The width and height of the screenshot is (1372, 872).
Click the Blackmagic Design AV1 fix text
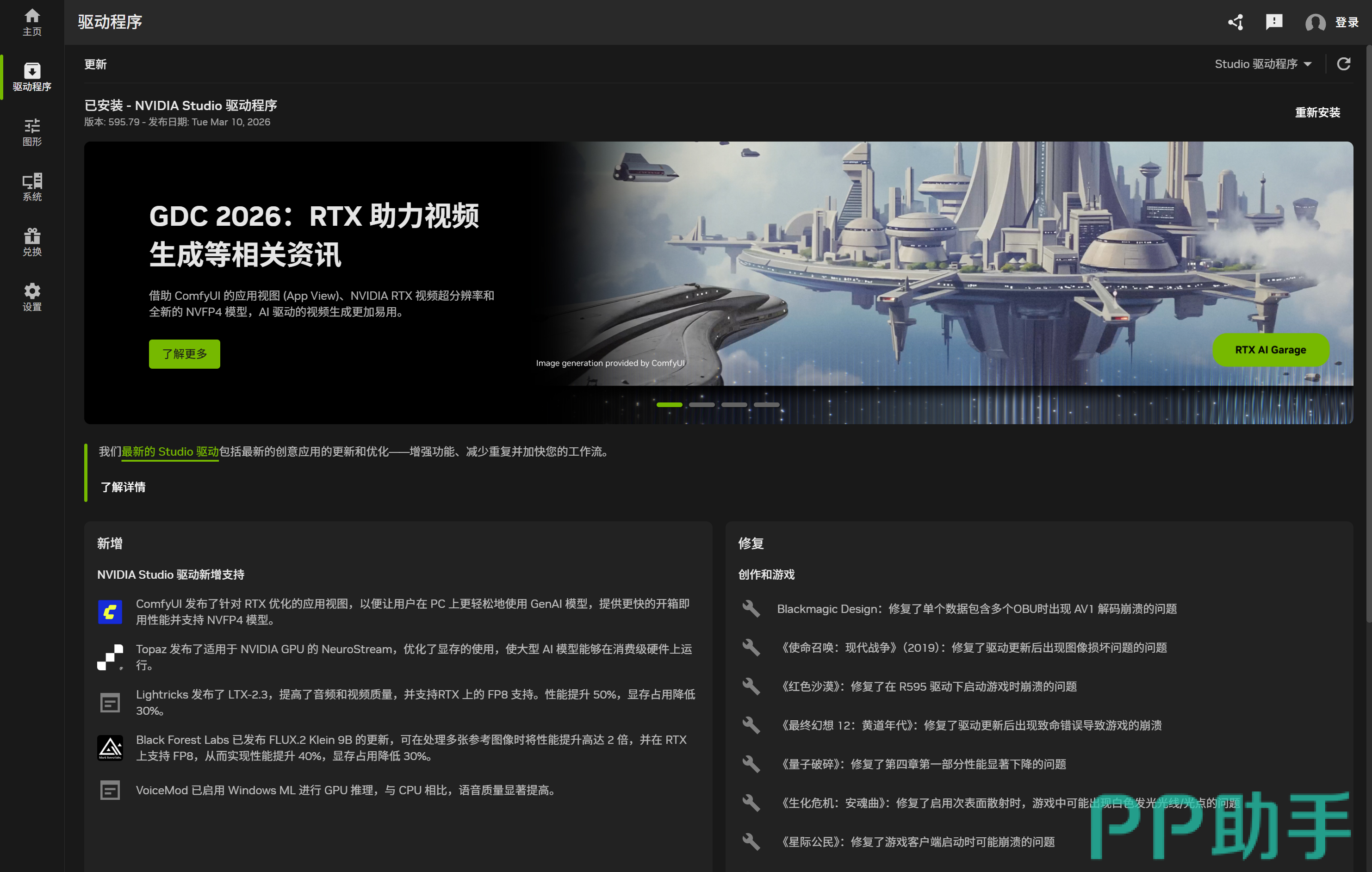pos(976,609)
